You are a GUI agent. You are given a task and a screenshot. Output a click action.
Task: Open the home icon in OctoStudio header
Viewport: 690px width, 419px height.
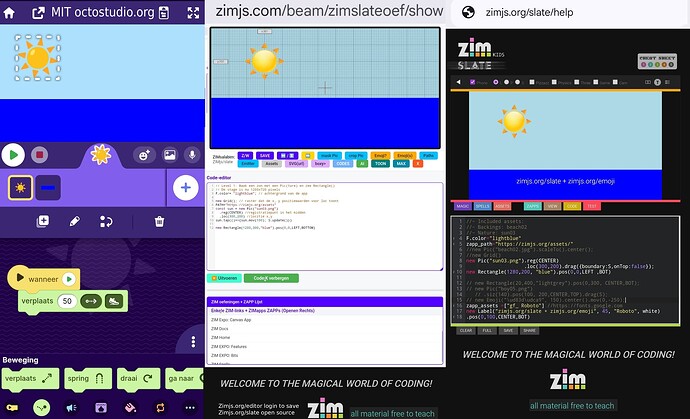[9, 12]
